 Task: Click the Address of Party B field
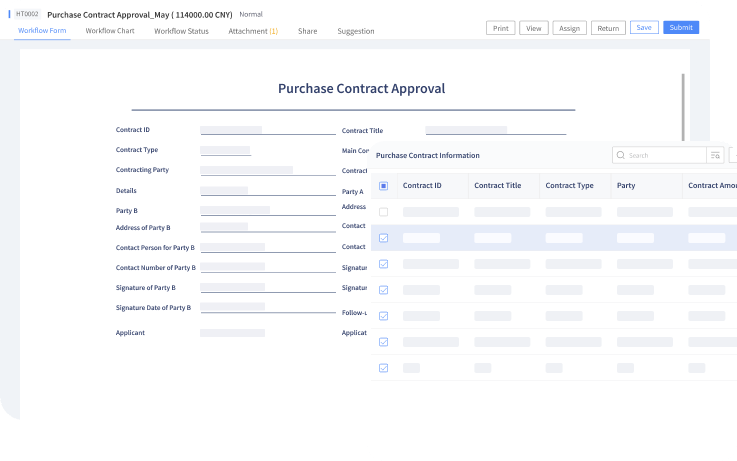268,227
